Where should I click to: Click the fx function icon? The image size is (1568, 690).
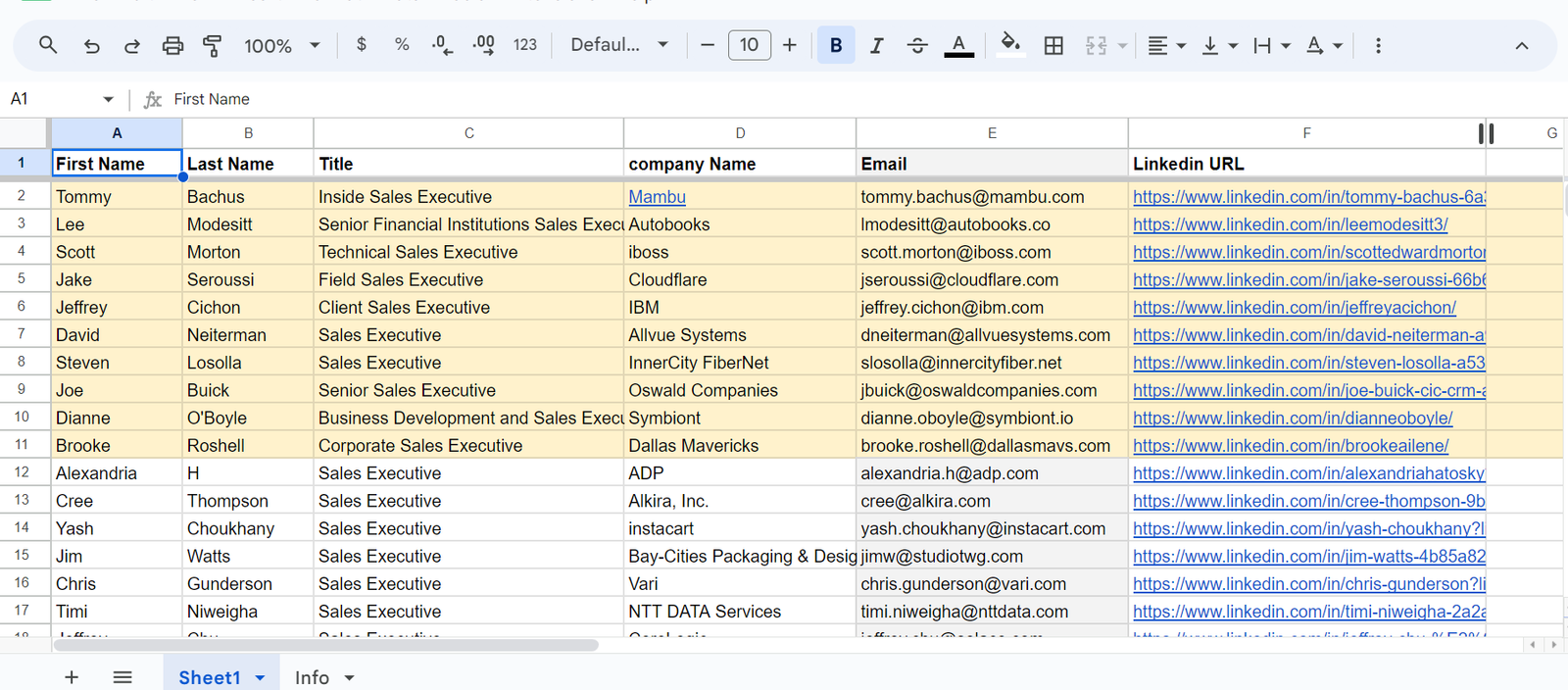click(153, 99)
